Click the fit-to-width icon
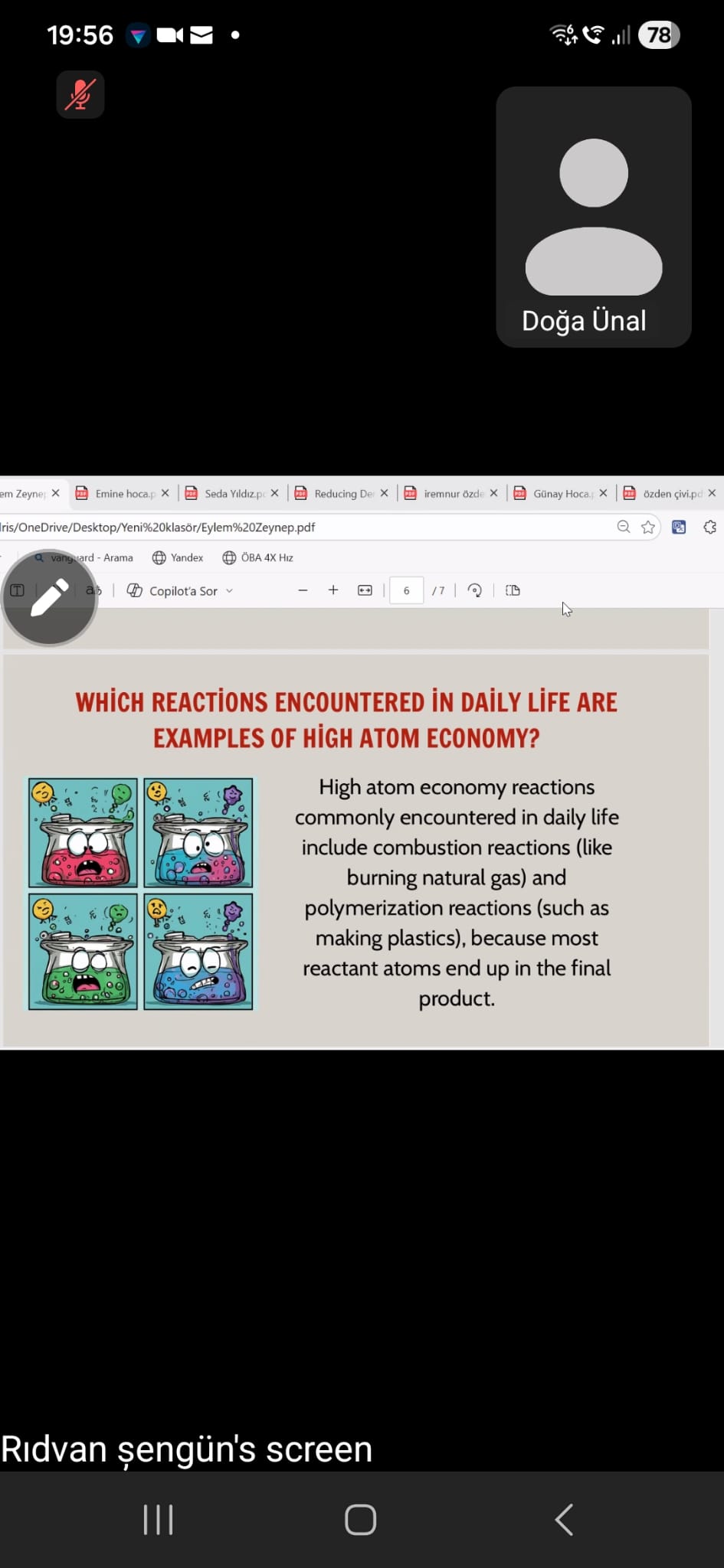Viewport: 724px width, 1568px height. coord(365,590)
